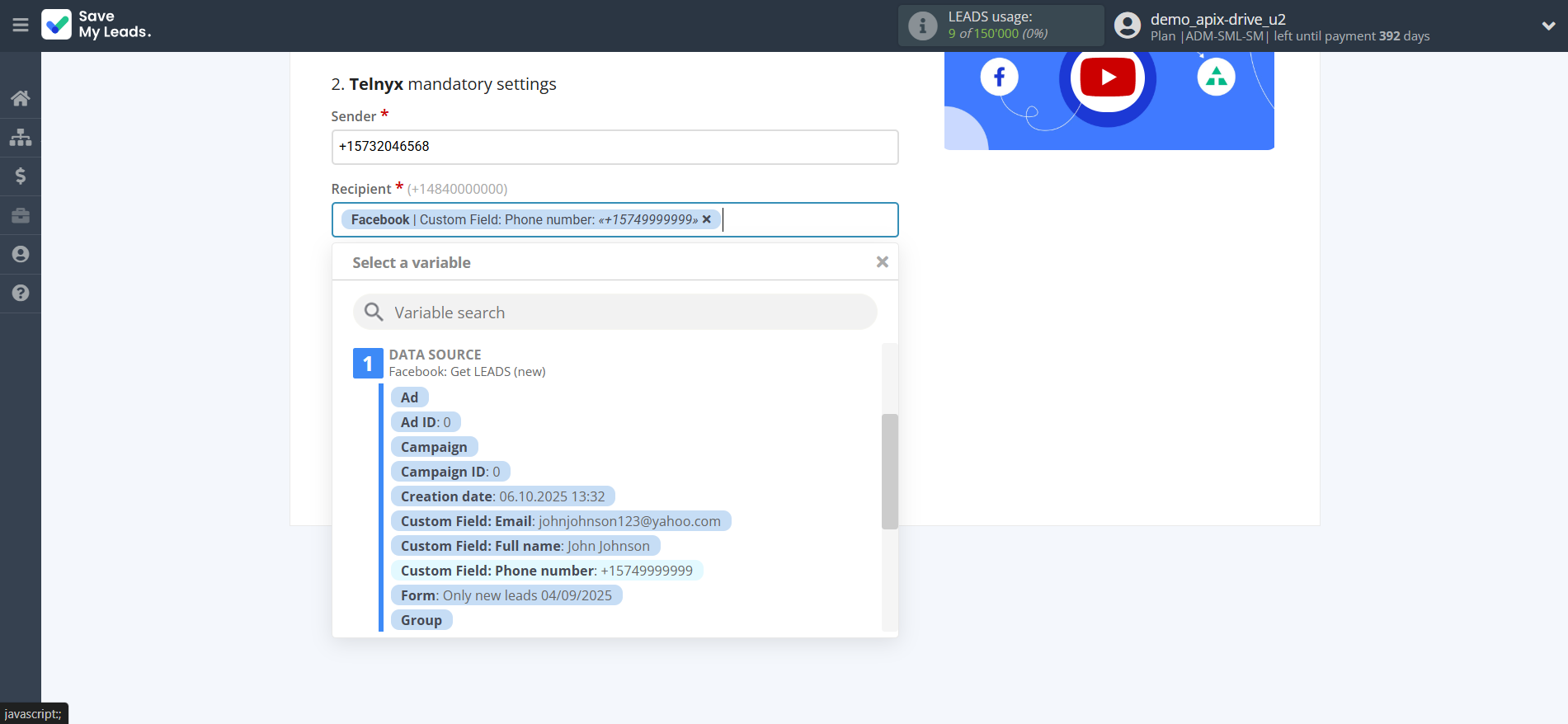The image size is (1568, 724).
Task: Open the hamburger menu icon
Action: (x=21, y=26)
